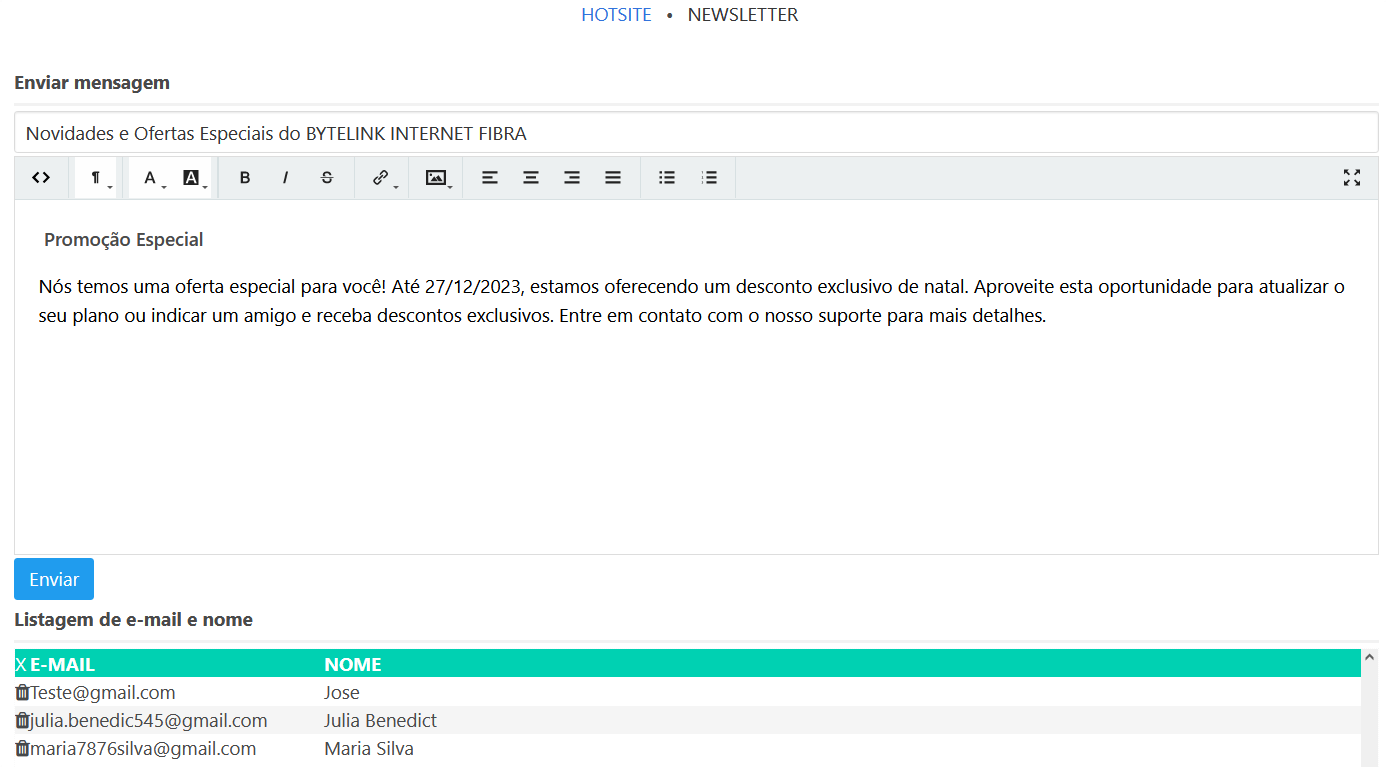This screenshot has height=767, width=1386.
Task: Justify the text alignment
Action: click(613, 178)
